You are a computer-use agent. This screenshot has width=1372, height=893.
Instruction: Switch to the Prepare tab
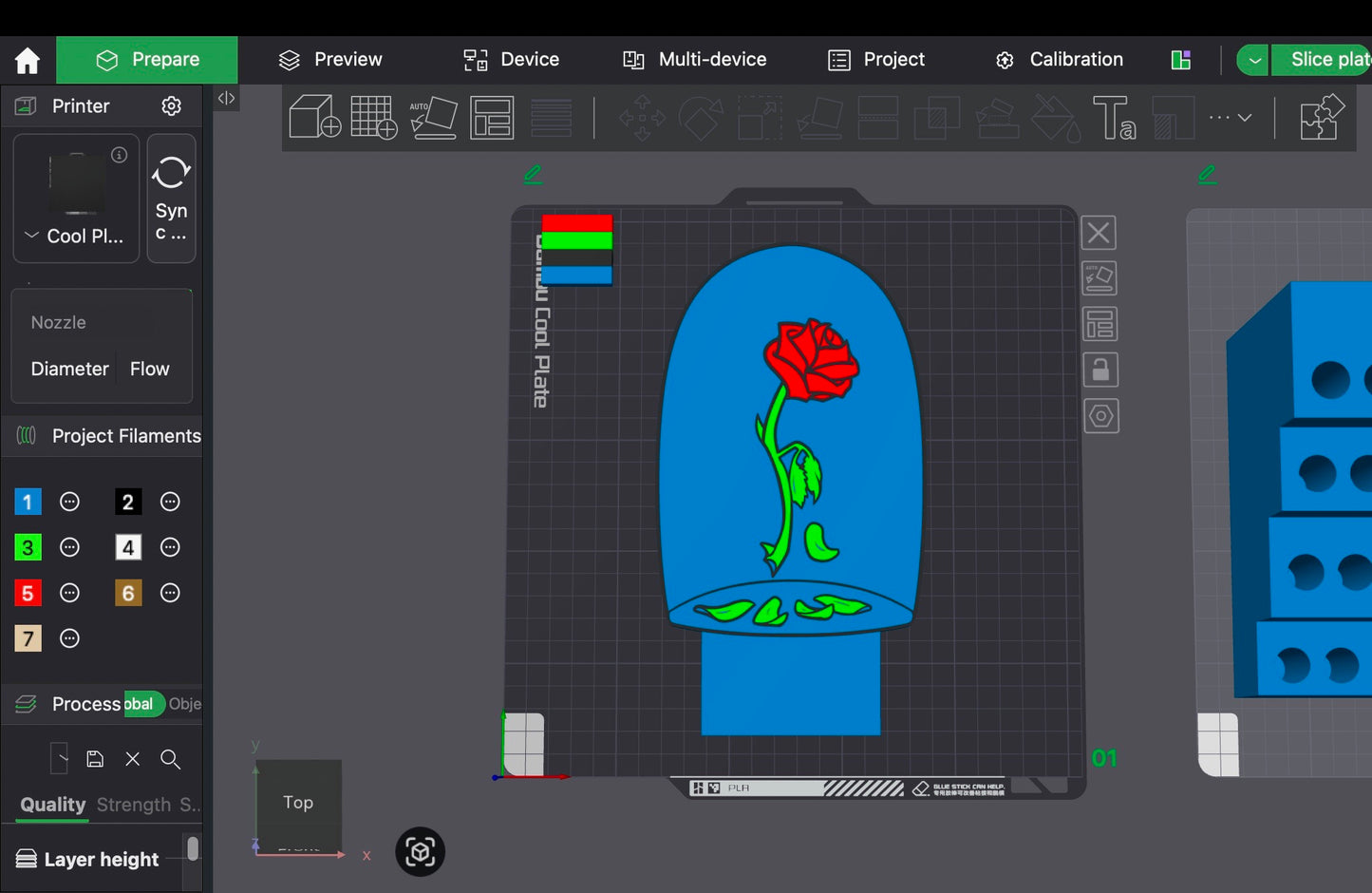click(147, 60)
